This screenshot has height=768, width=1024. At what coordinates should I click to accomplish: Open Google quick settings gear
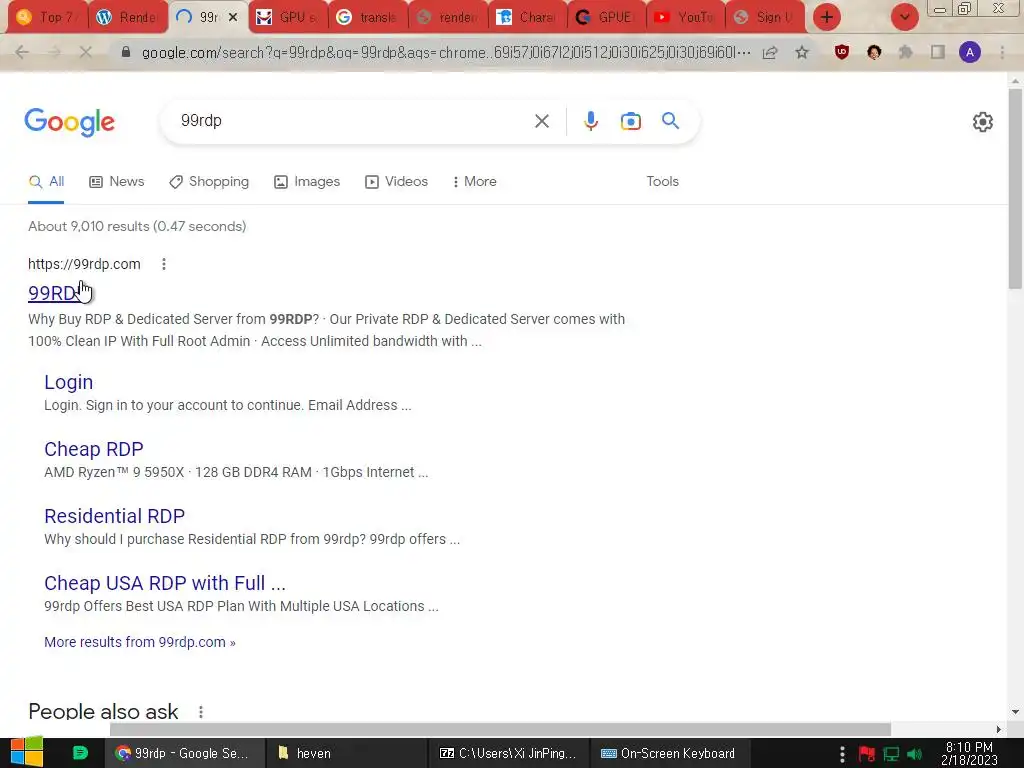coord(982,122)
